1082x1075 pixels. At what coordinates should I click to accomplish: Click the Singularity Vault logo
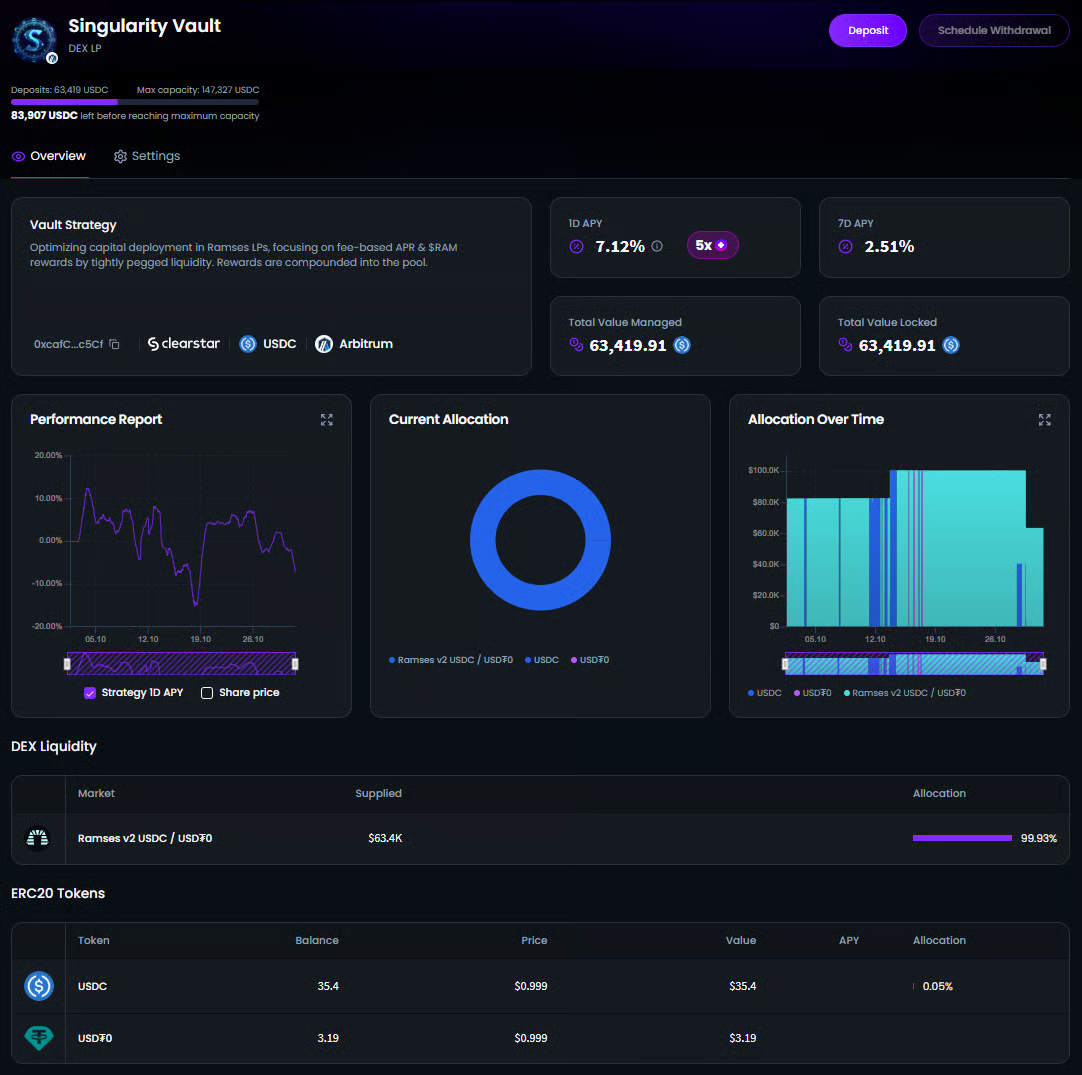pyautogui.click(x=34, y=39)
